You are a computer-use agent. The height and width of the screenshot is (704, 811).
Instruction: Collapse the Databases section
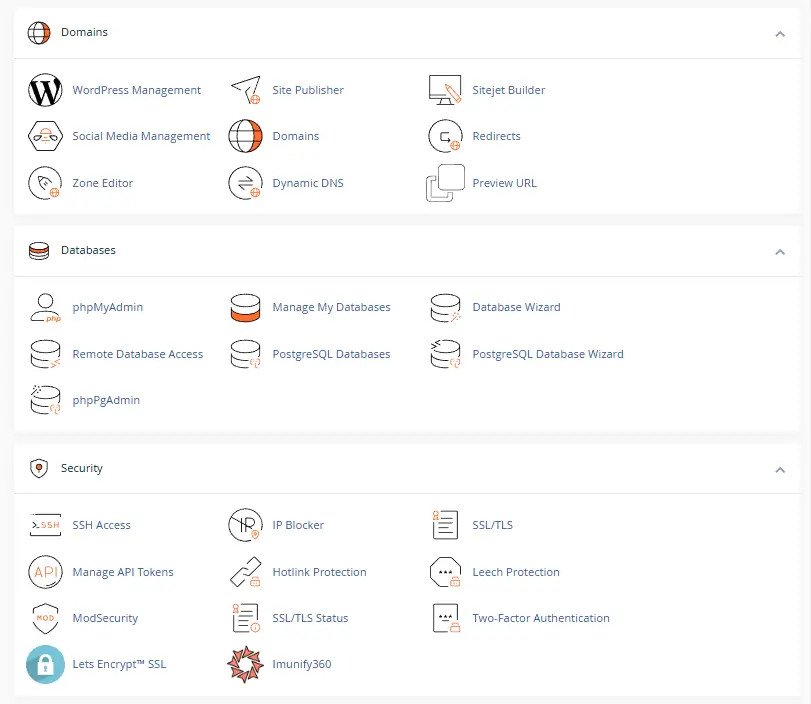[x=780, y=252]
